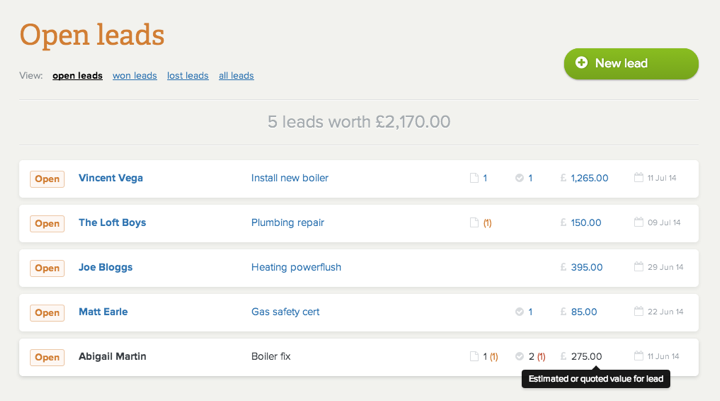Switch view to lost leads
Image resolution: width=720 pixels, height=401 pixels.
coord(187,75)
